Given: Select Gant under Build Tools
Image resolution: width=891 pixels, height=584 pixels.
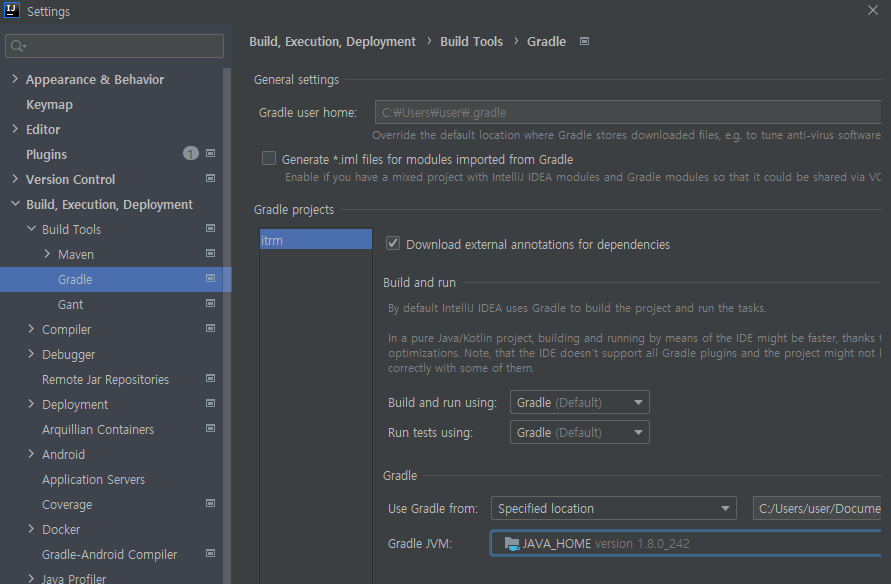Looking at the screenshot, I should coord(70,304).
